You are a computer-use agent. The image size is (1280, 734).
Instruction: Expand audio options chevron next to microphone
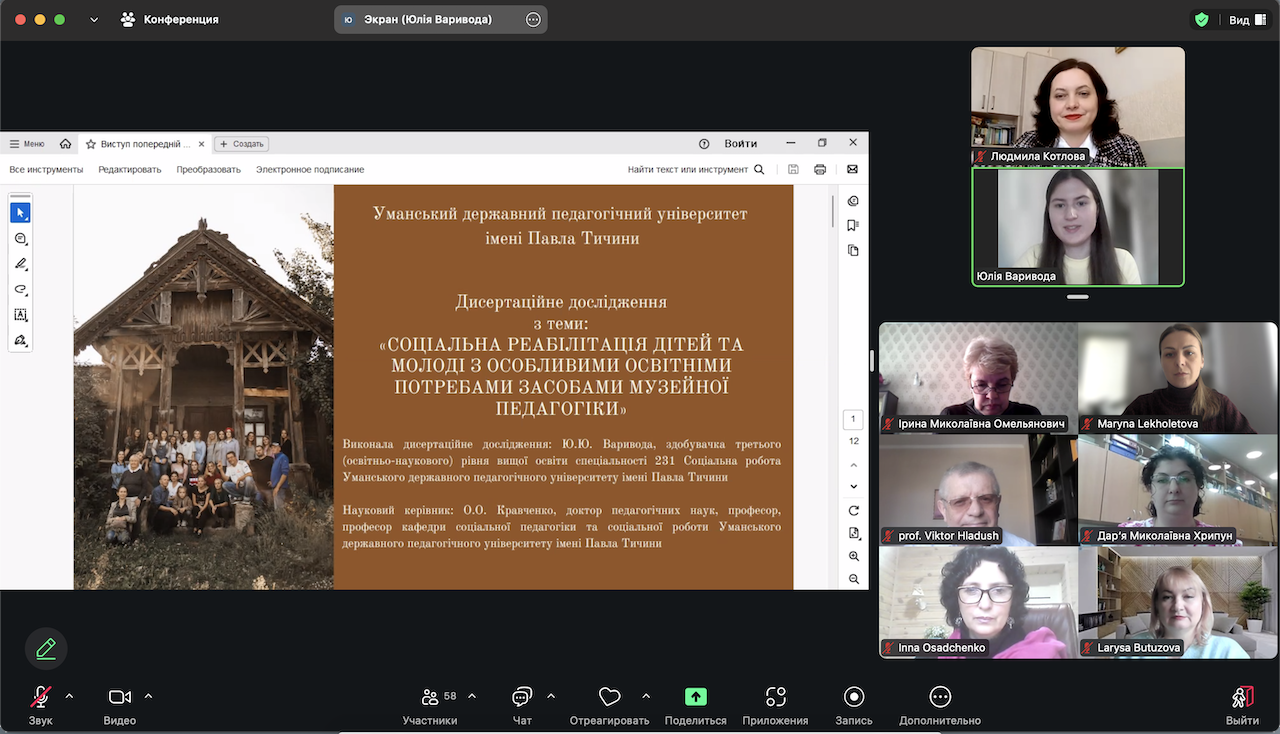pos(69,696)
